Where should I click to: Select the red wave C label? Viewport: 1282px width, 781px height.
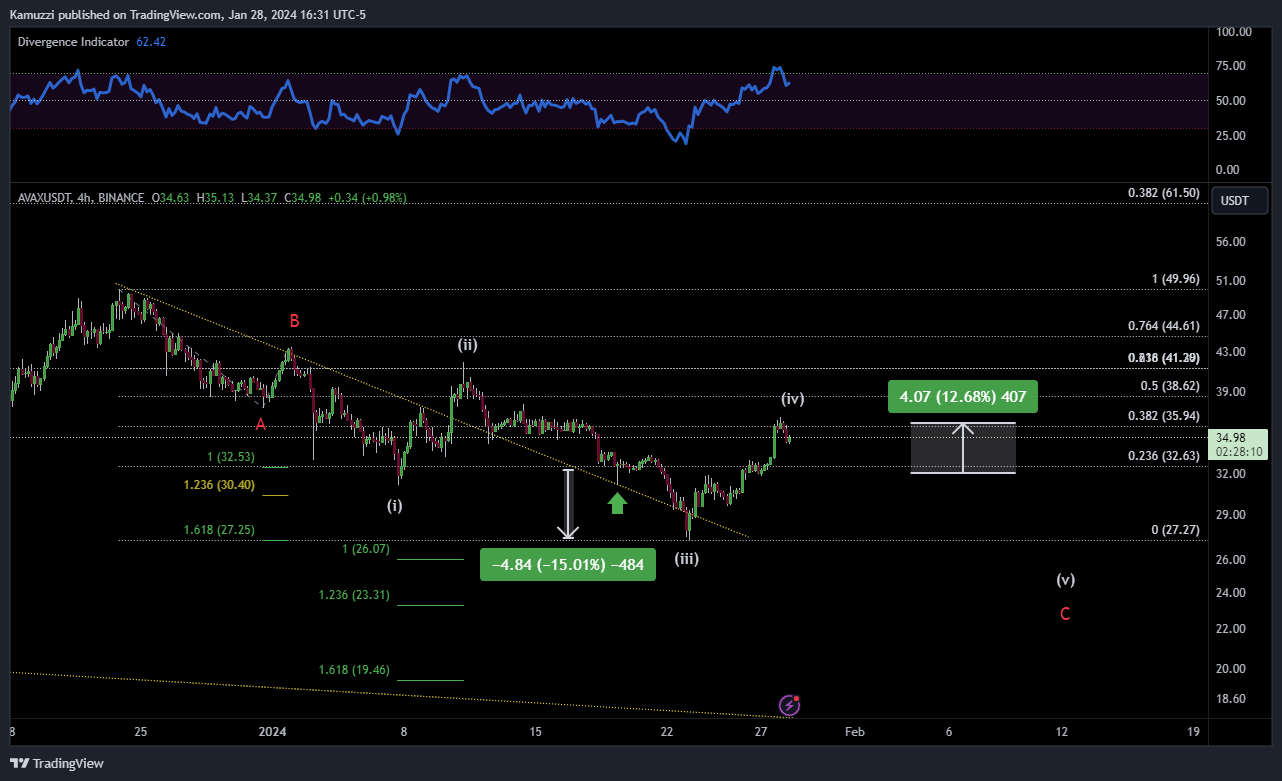[x=1065, y=614]
